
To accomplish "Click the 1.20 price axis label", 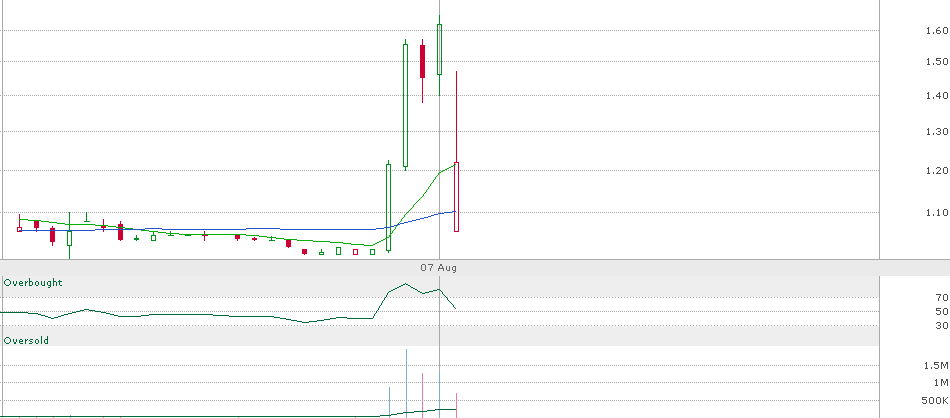I will click(937, 170).
